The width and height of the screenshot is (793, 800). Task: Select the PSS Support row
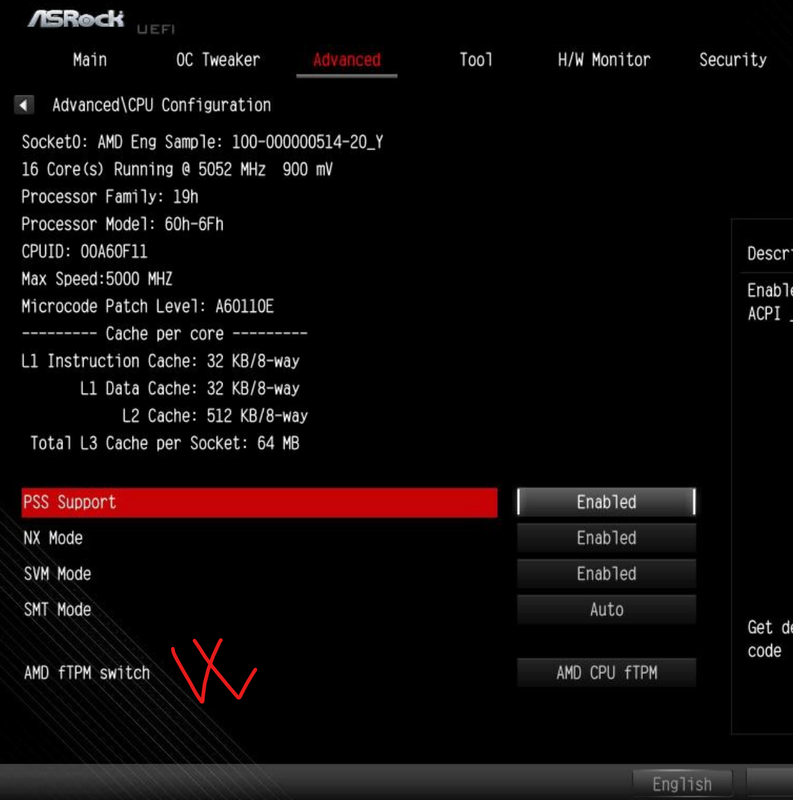tap(259, 503)
